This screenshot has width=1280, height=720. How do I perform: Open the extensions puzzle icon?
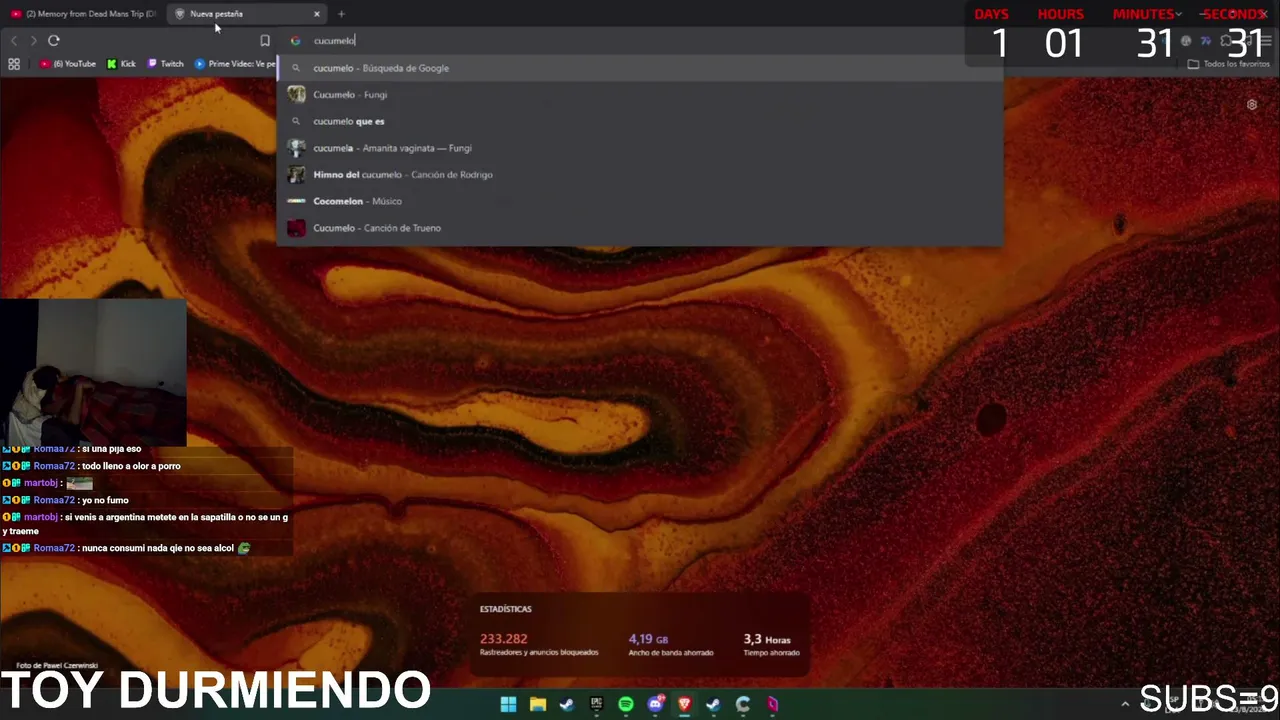1226,41
